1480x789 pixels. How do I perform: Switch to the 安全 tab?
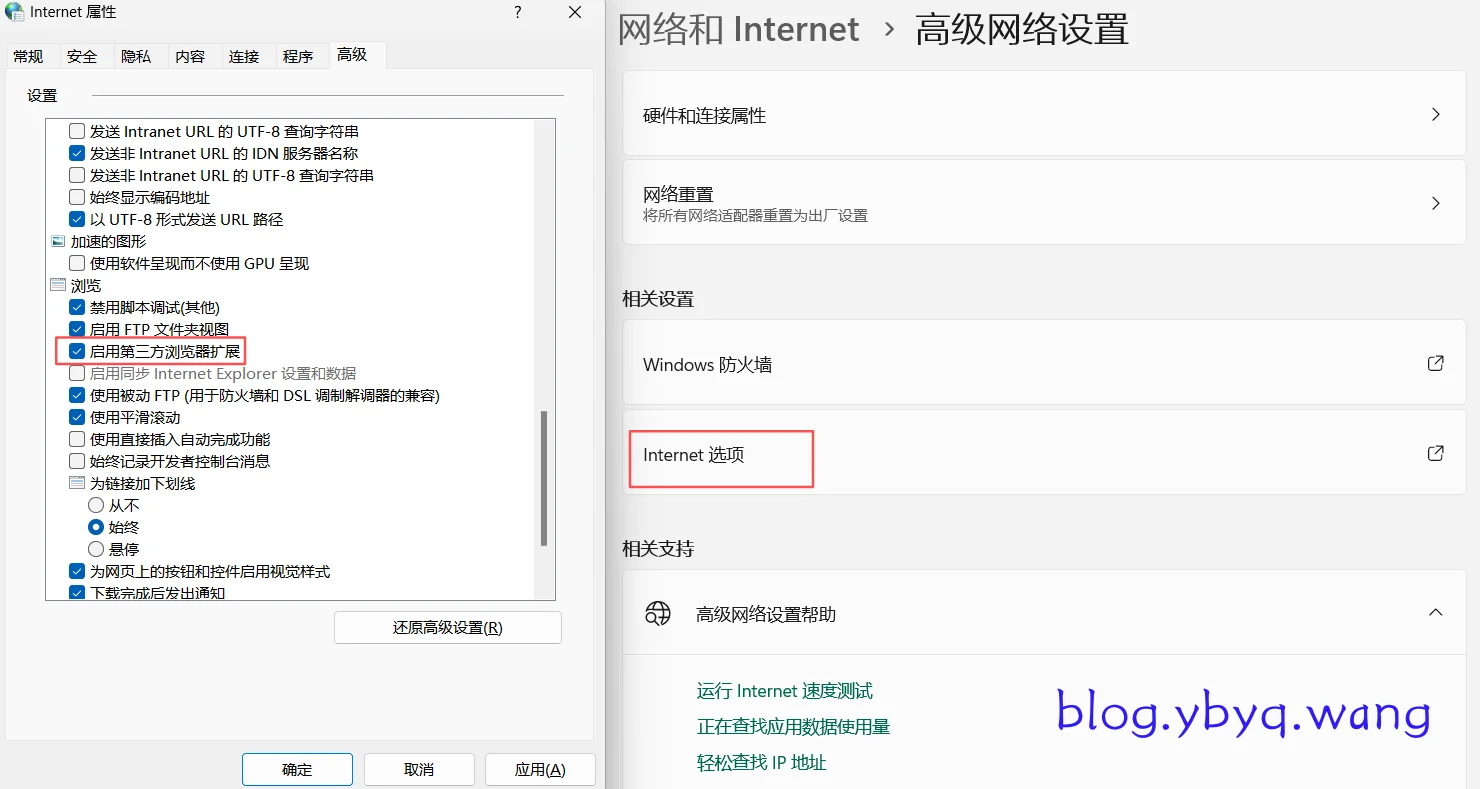coord(82,57)
